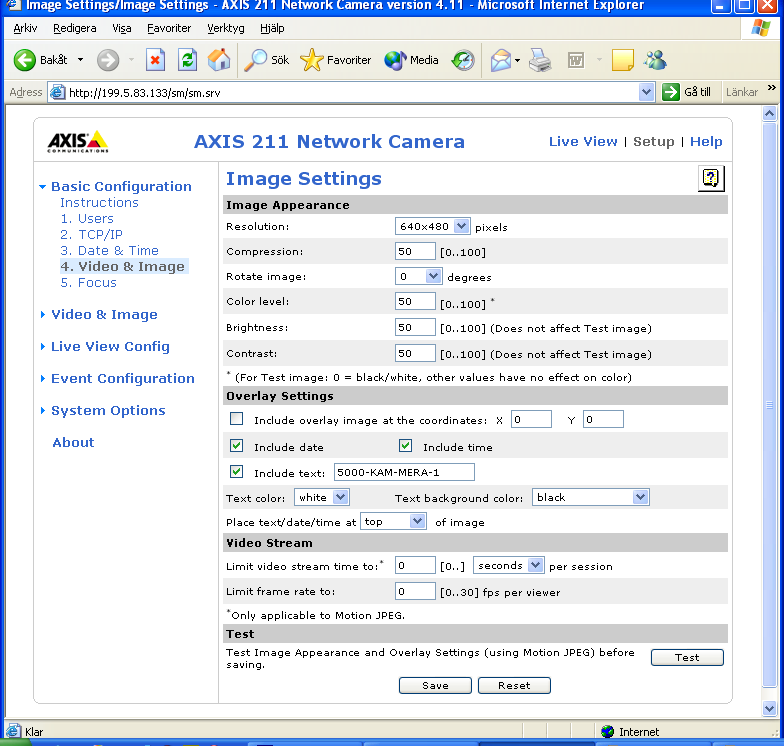Open the Favoriter menu
Viewport: 784px width, 746px height.
tap(169, 28)
